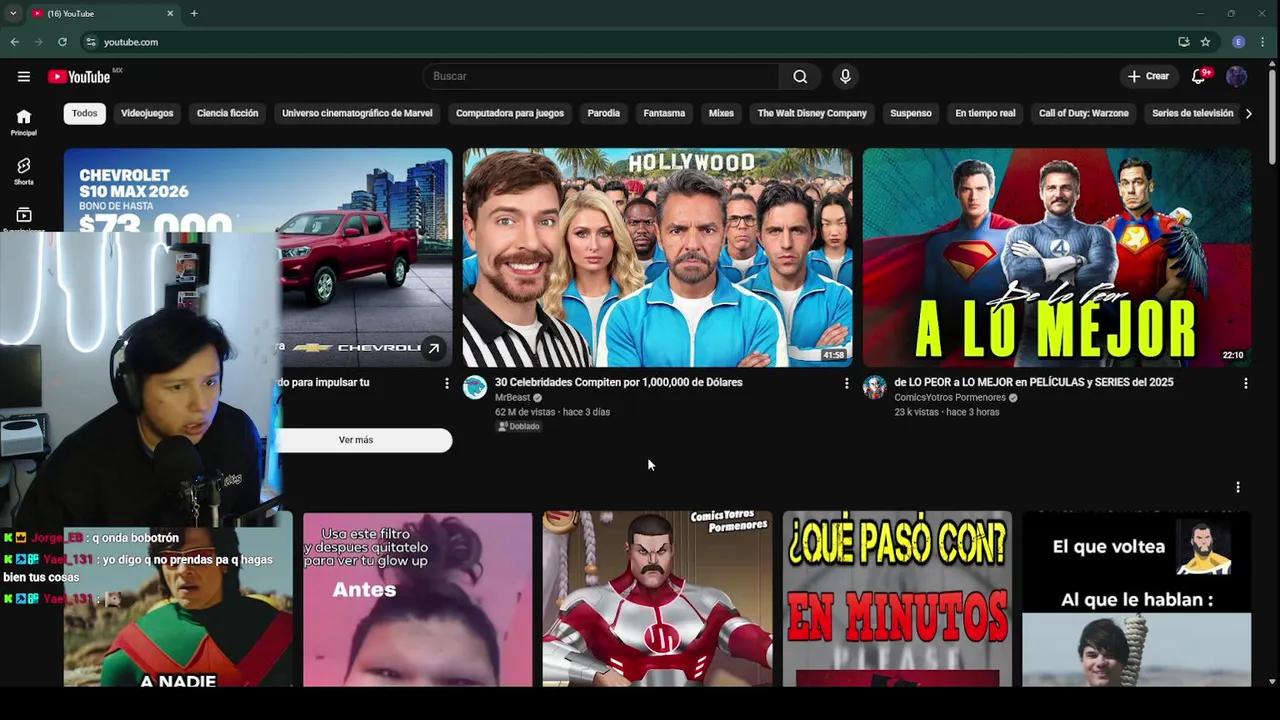1280x720 pixels.
Task: Open options menu for MrBeast video
Action: (x=846, y=383)
